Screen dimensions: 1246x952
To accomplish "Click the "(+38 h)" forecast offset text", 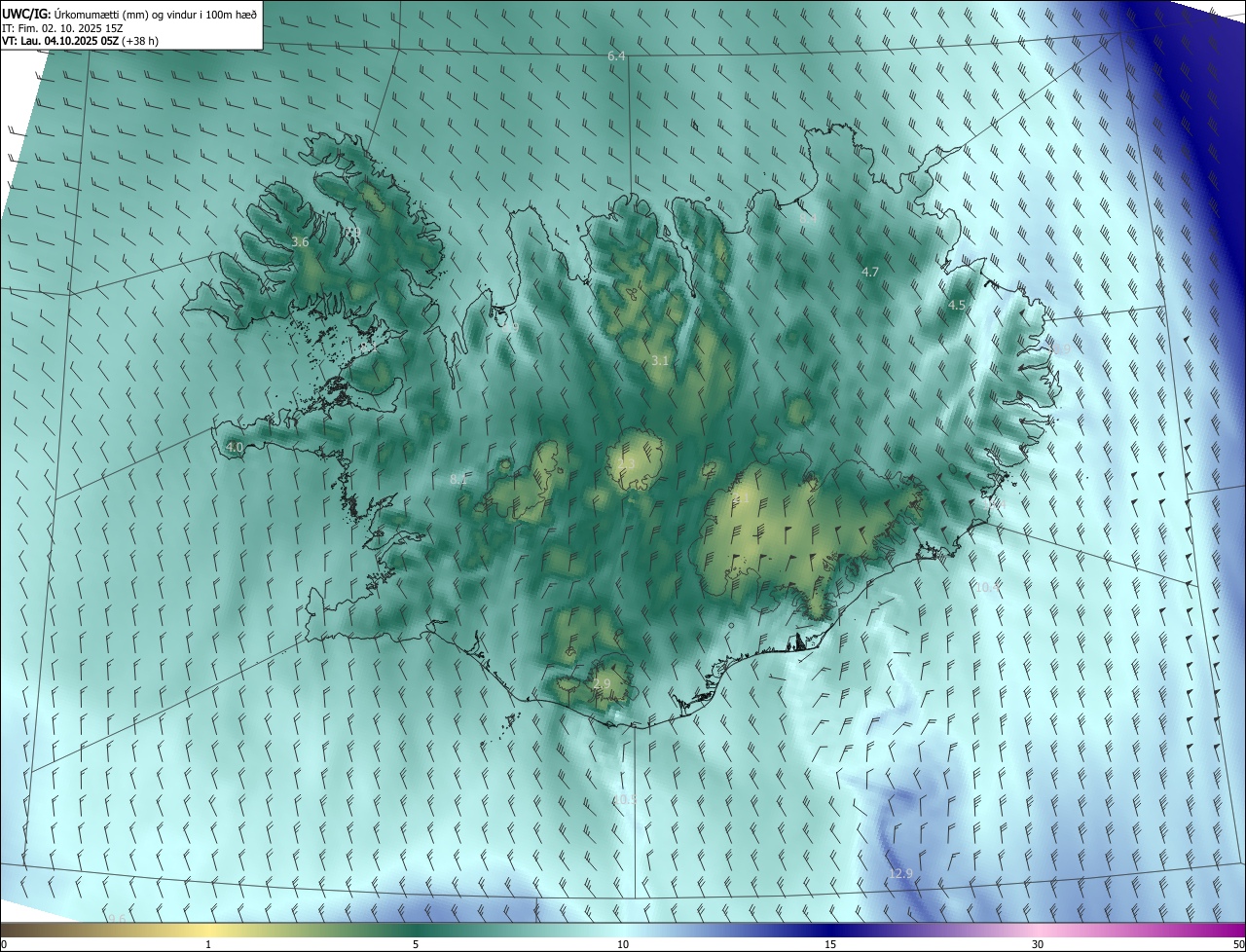I will click(140, 41).
